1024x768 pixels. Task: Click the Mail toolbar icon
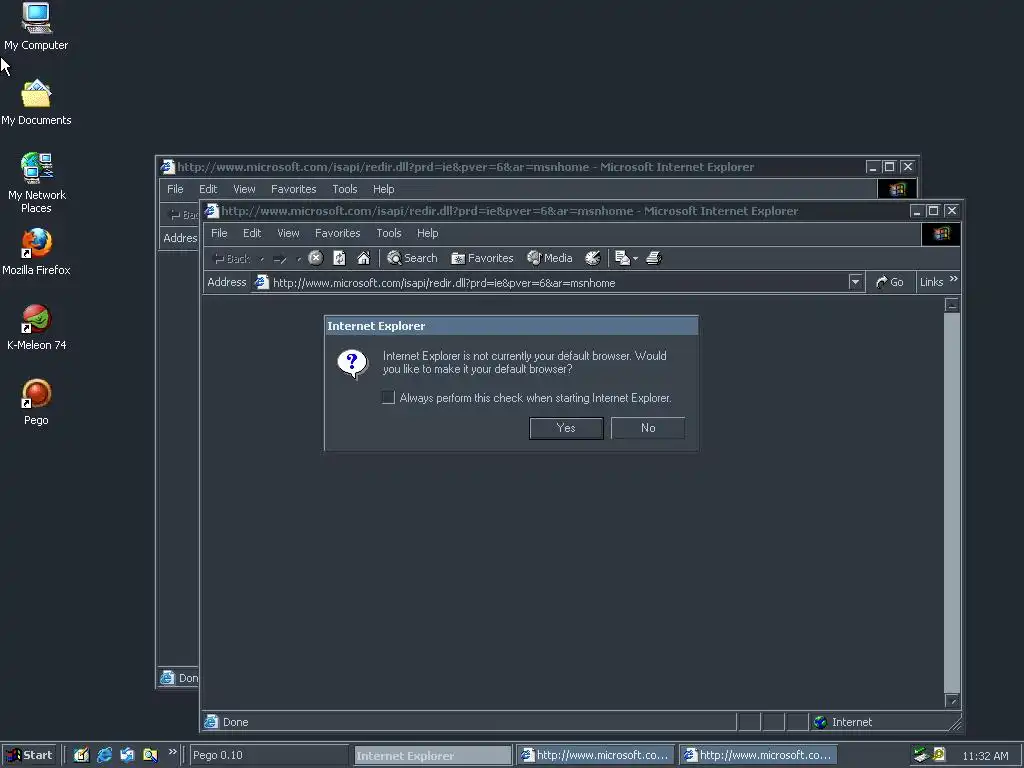622,258
